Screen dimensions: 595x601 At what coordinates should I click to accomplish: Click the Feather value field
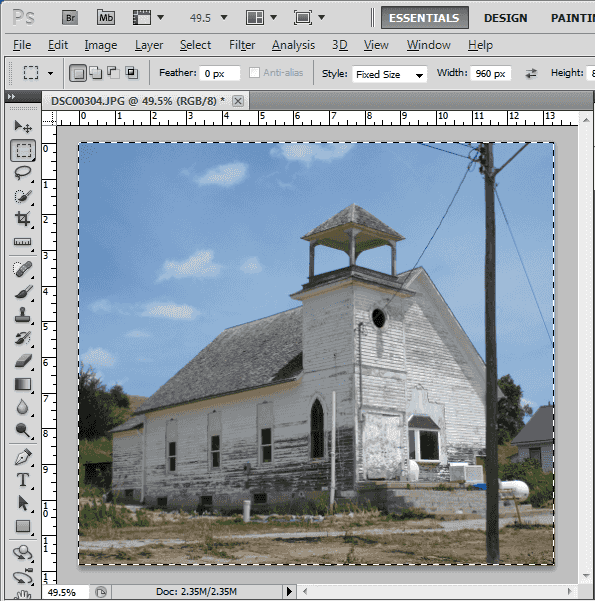[220, 73]
